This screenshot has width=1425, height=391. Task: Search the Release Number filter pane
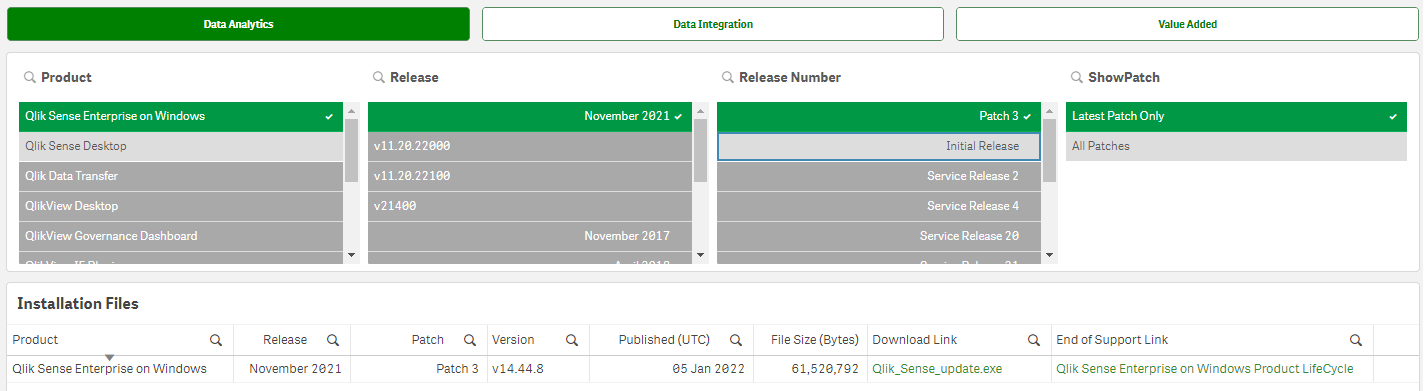[728, 77]
